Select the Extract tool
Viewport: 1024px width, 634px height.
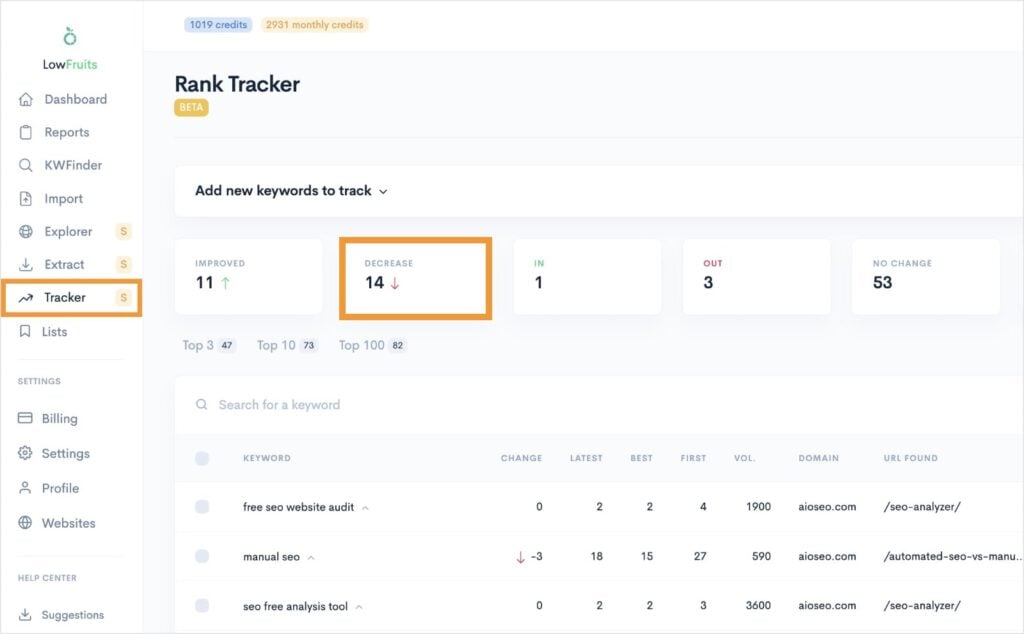point(67,264)
